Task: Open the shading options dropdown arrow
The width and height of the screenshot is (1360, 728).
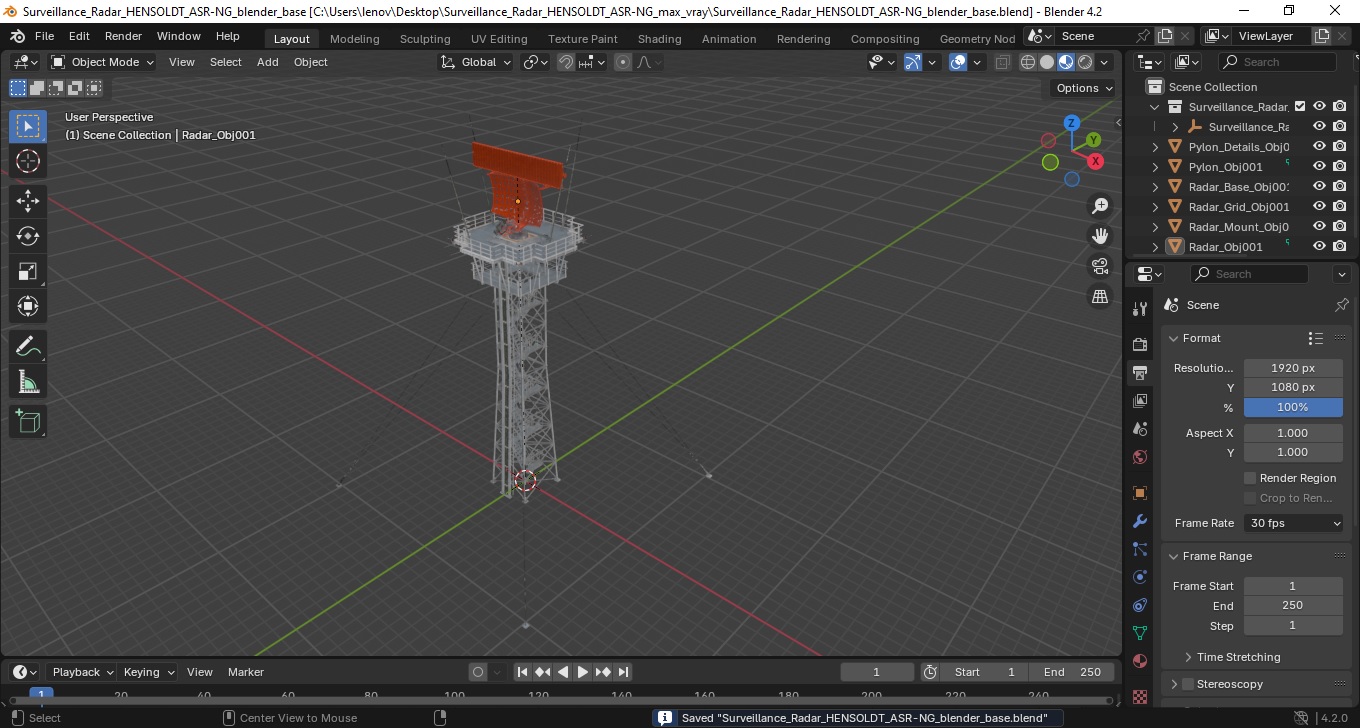Action: click(1105, 62)
